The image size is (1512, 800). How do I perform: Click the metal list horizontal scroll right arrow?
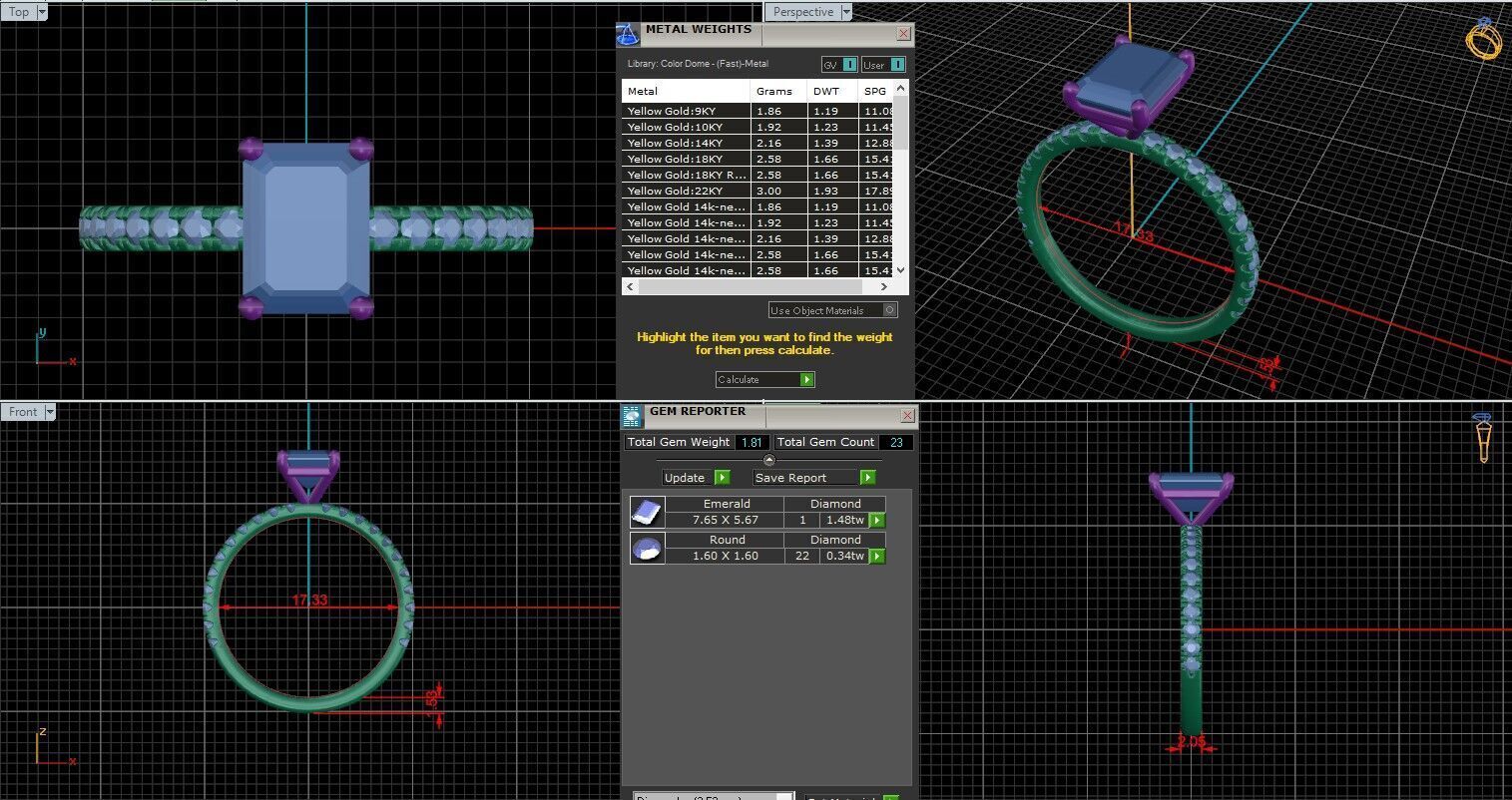click(884, 287)
